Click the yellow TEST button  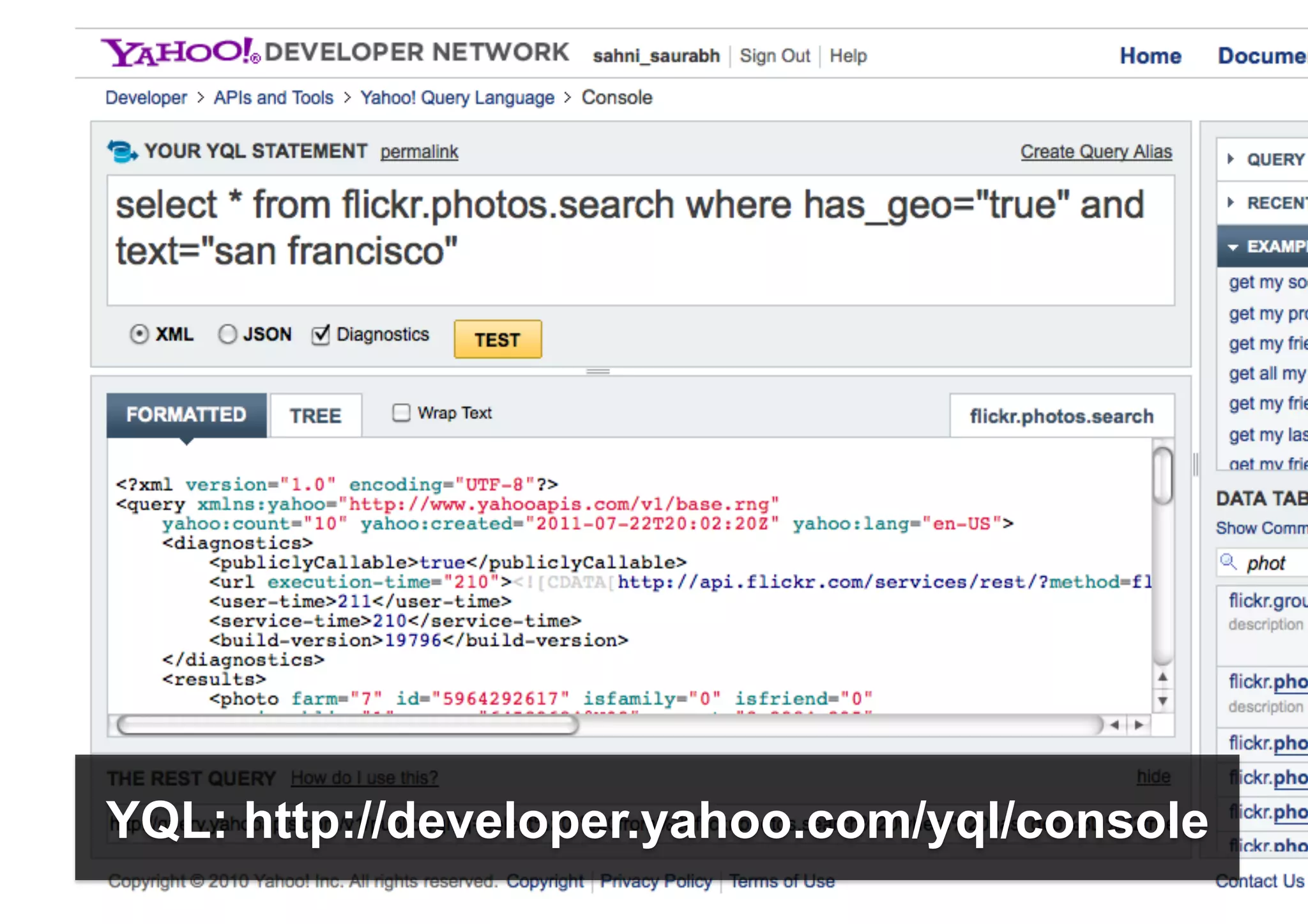(498, 339)
